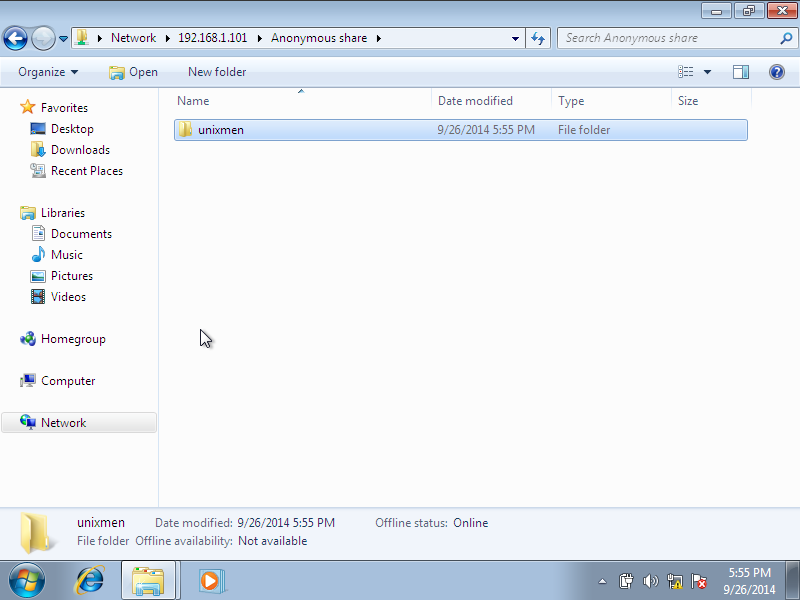800x600 pixels.
Task: Click the large unixmen folder in details pane
Action: 36,533
